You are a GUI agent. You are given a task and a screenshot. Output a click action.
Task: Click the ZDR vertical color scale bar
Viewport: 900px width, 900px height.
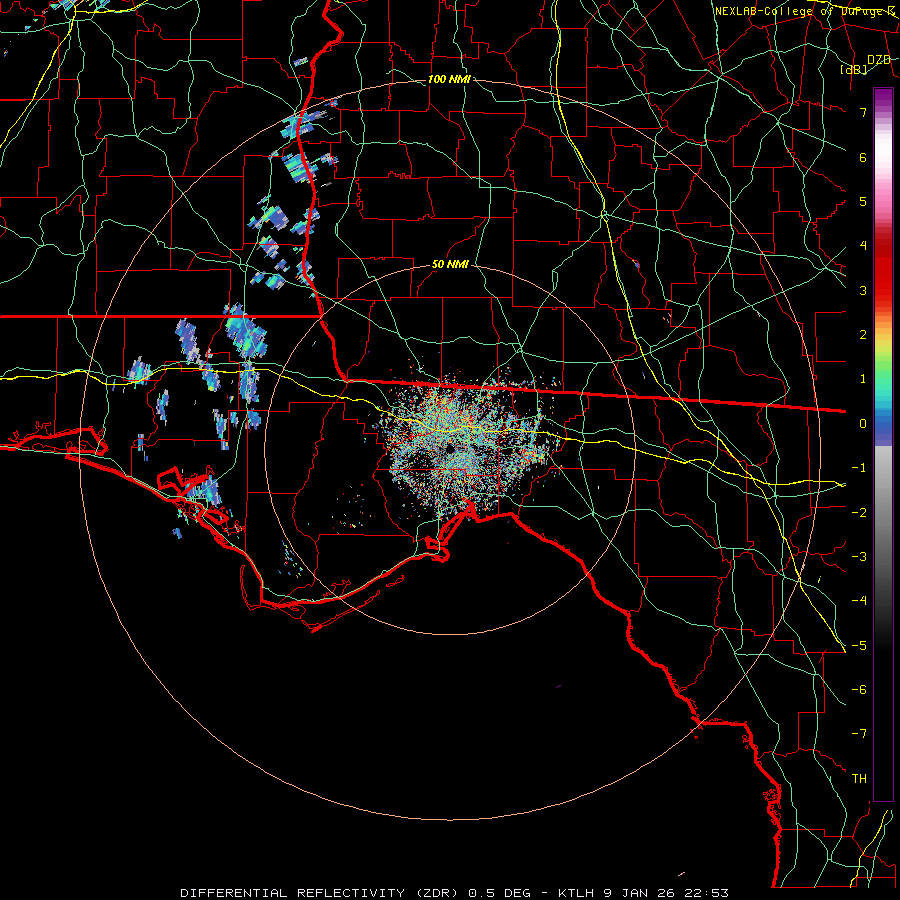(x=883, y=444)
